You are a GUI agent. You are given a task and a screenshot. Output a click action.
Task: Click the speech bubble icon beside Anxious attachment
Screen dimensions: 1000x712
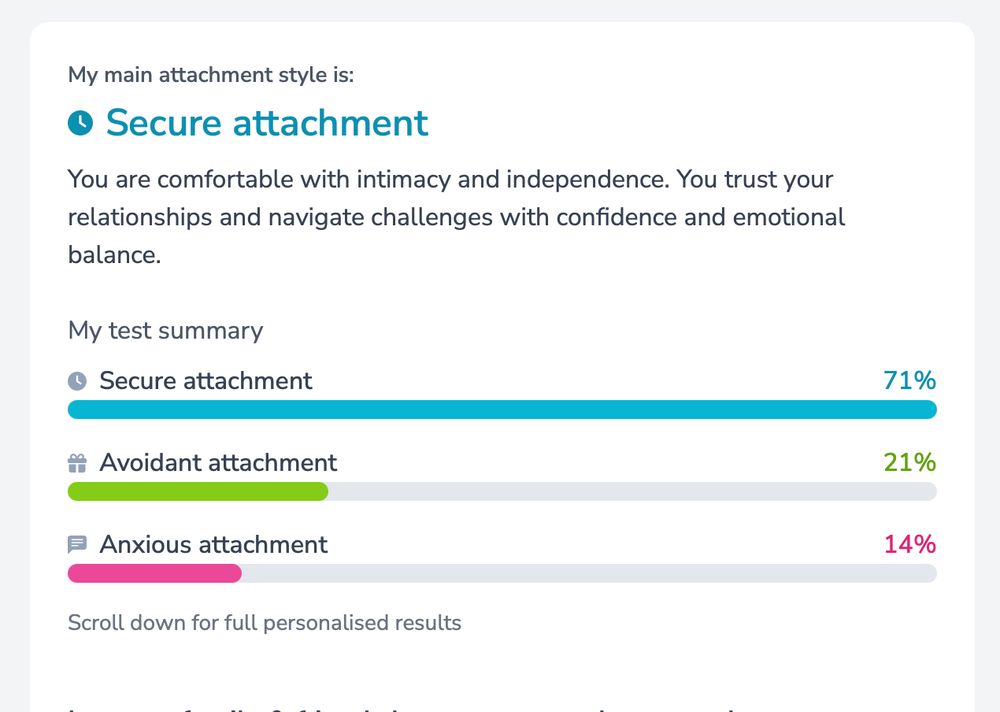(x=78, y=542)
